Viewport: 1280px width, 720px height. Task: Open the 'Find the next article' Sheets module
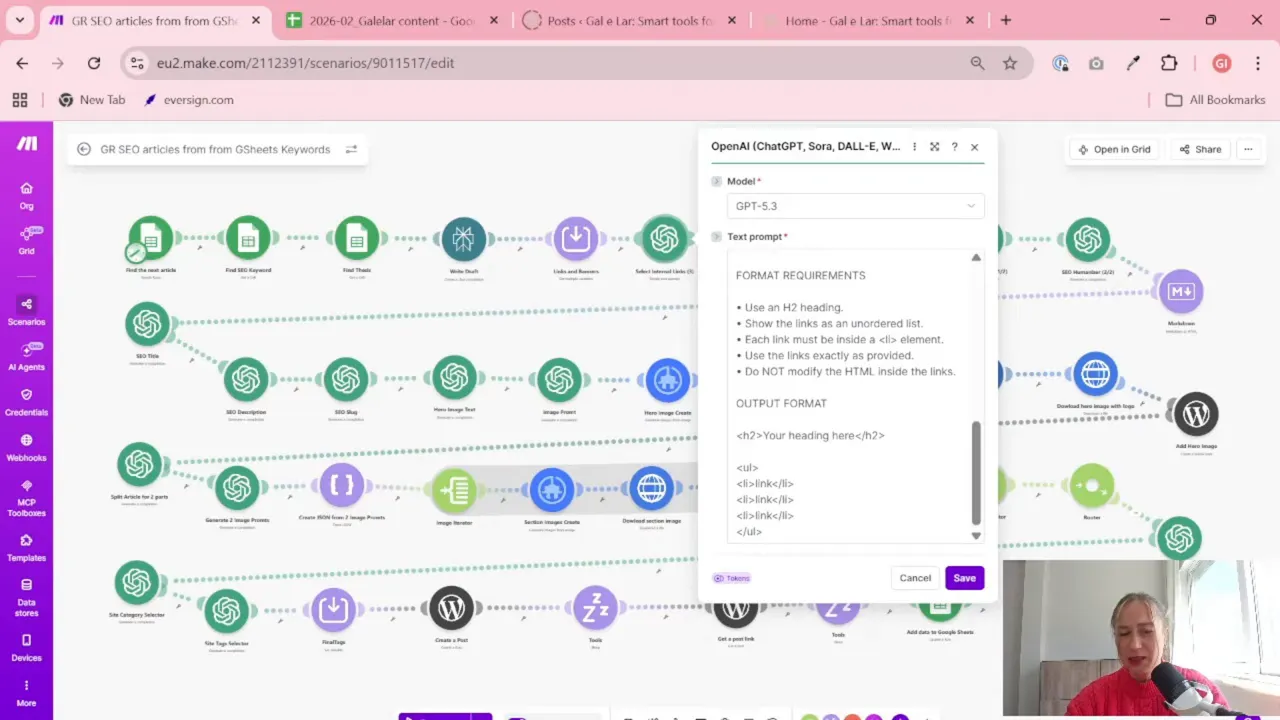[151, 238]
